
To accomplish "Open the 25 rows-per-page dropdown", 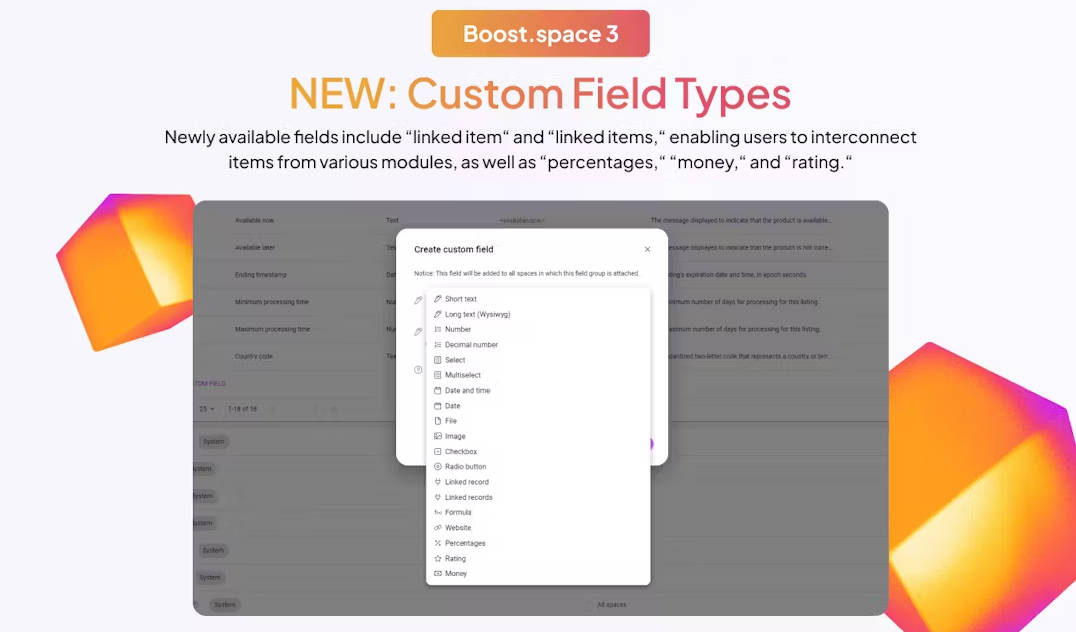I will 206,409.
